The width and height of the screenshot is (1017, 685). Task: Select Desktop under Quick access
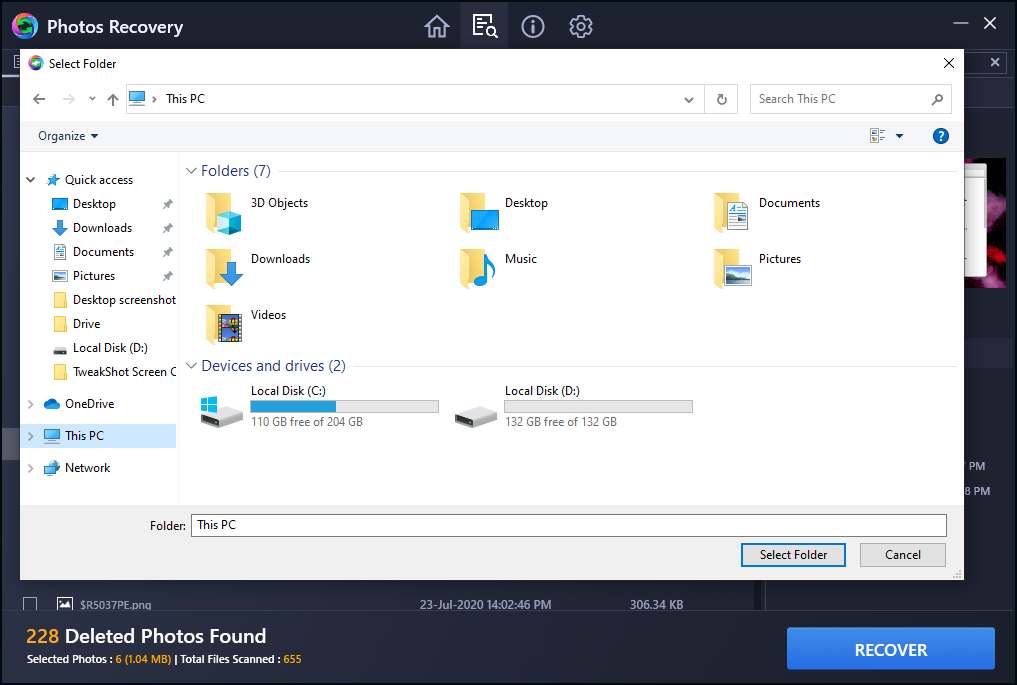coord(94,204)
